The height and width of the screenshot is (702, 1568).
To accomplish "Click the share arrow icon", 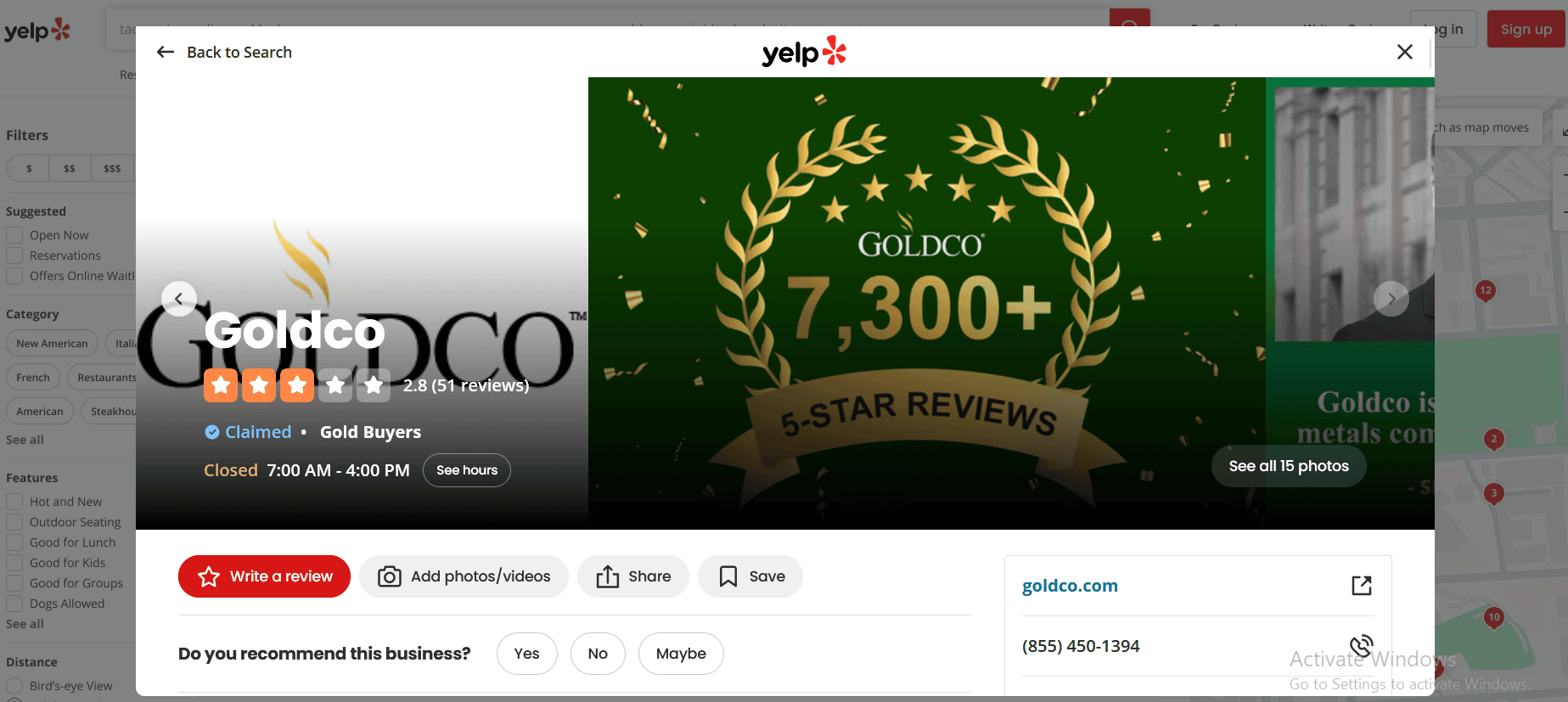I will 608,576.
